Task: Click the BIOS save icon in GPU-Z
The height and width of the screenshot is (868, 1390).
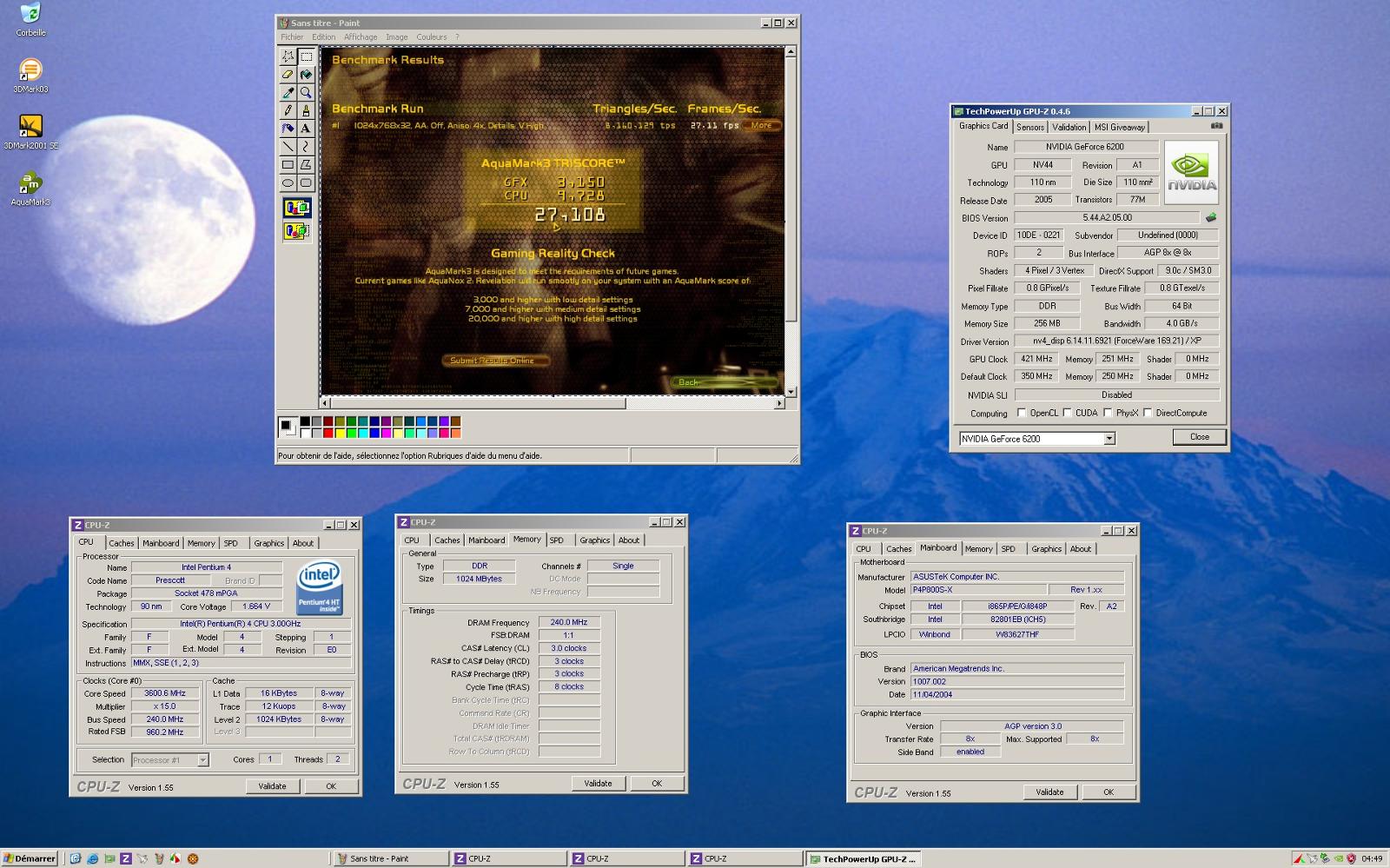Action: (x=1210, y=218)
